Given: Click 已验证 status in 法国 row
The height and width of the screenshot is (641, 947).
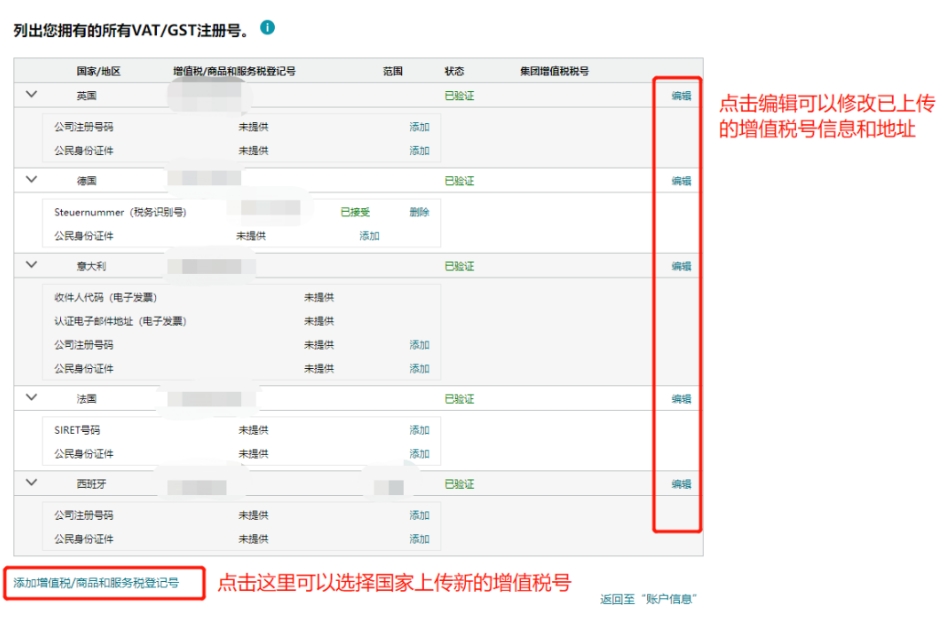Looking at the screenshot, I should coord(459,399).
